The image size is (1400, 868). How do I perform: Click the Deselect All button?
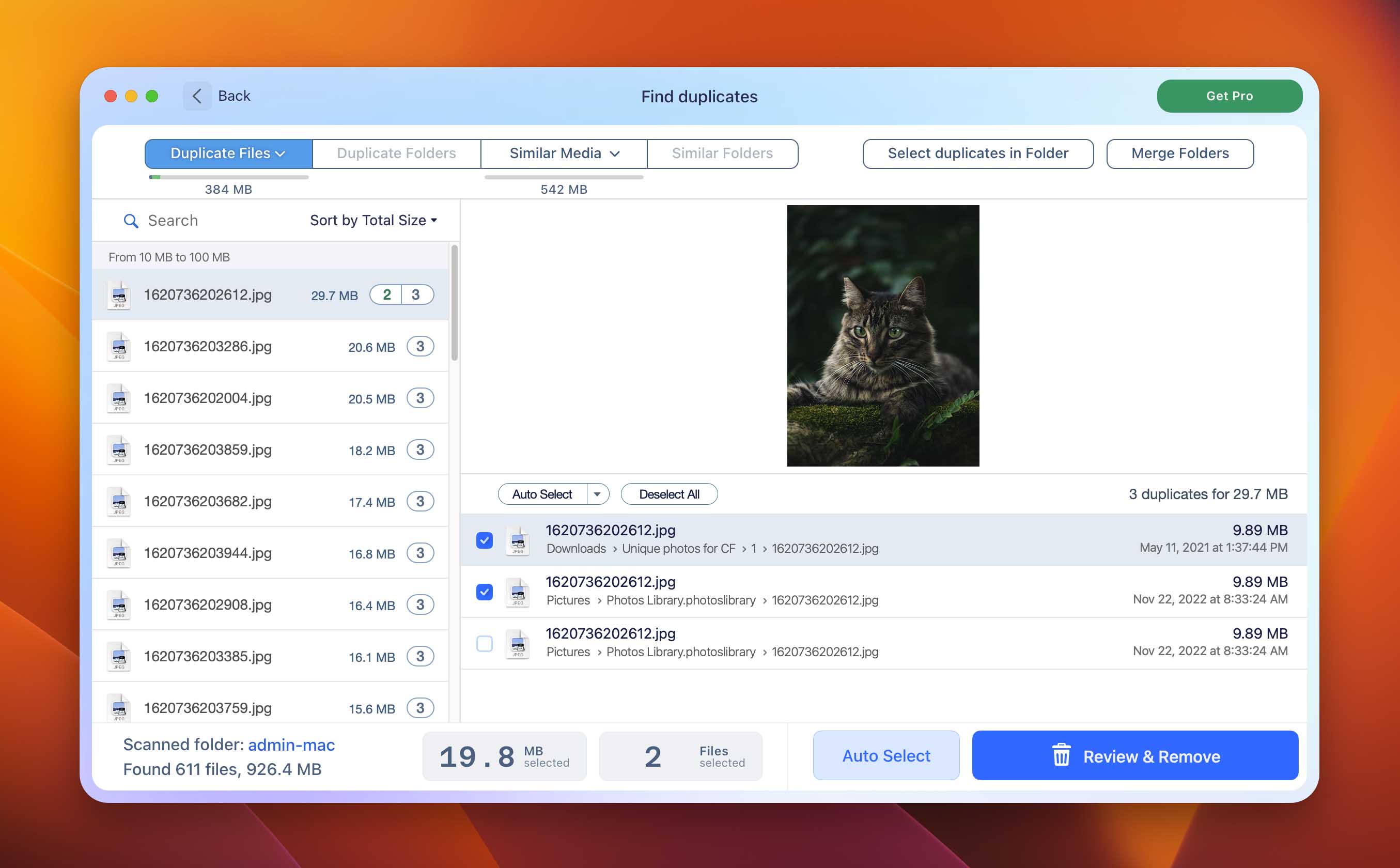pos(667,493)
